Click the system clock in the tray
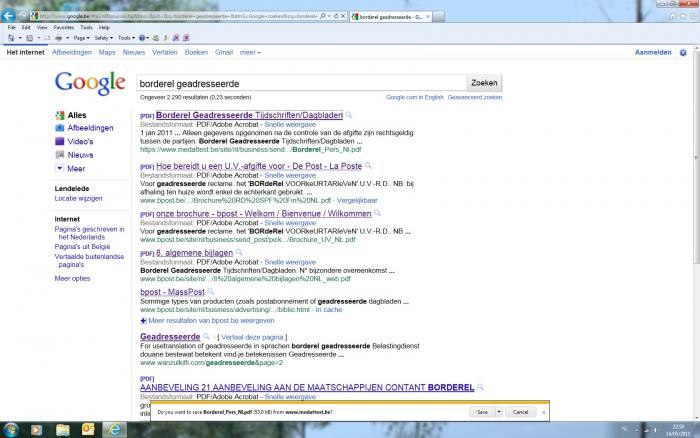700x438 pixels. coord(678,430)
